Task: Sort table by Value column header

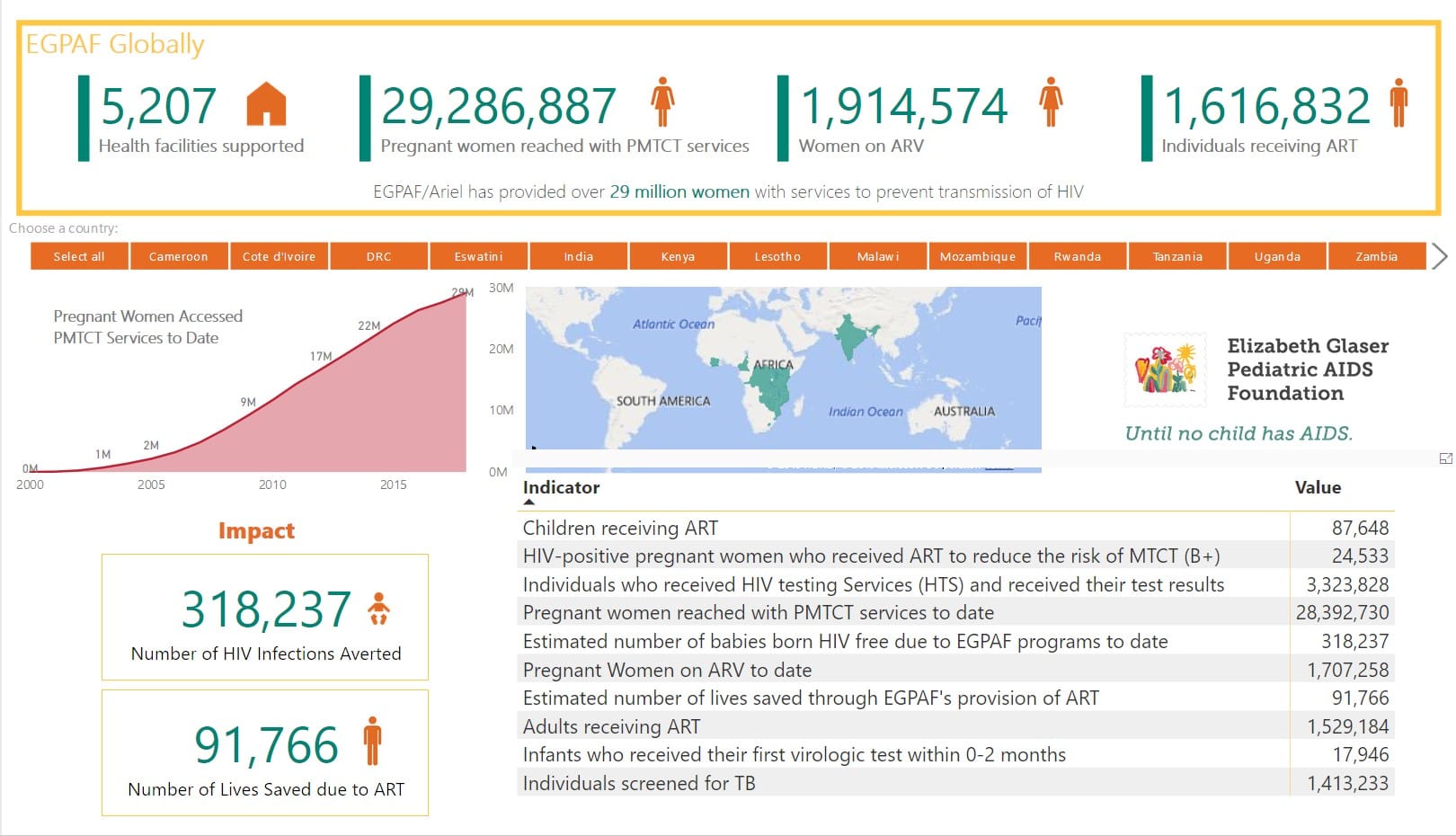Action: (x=1318, y=487)
